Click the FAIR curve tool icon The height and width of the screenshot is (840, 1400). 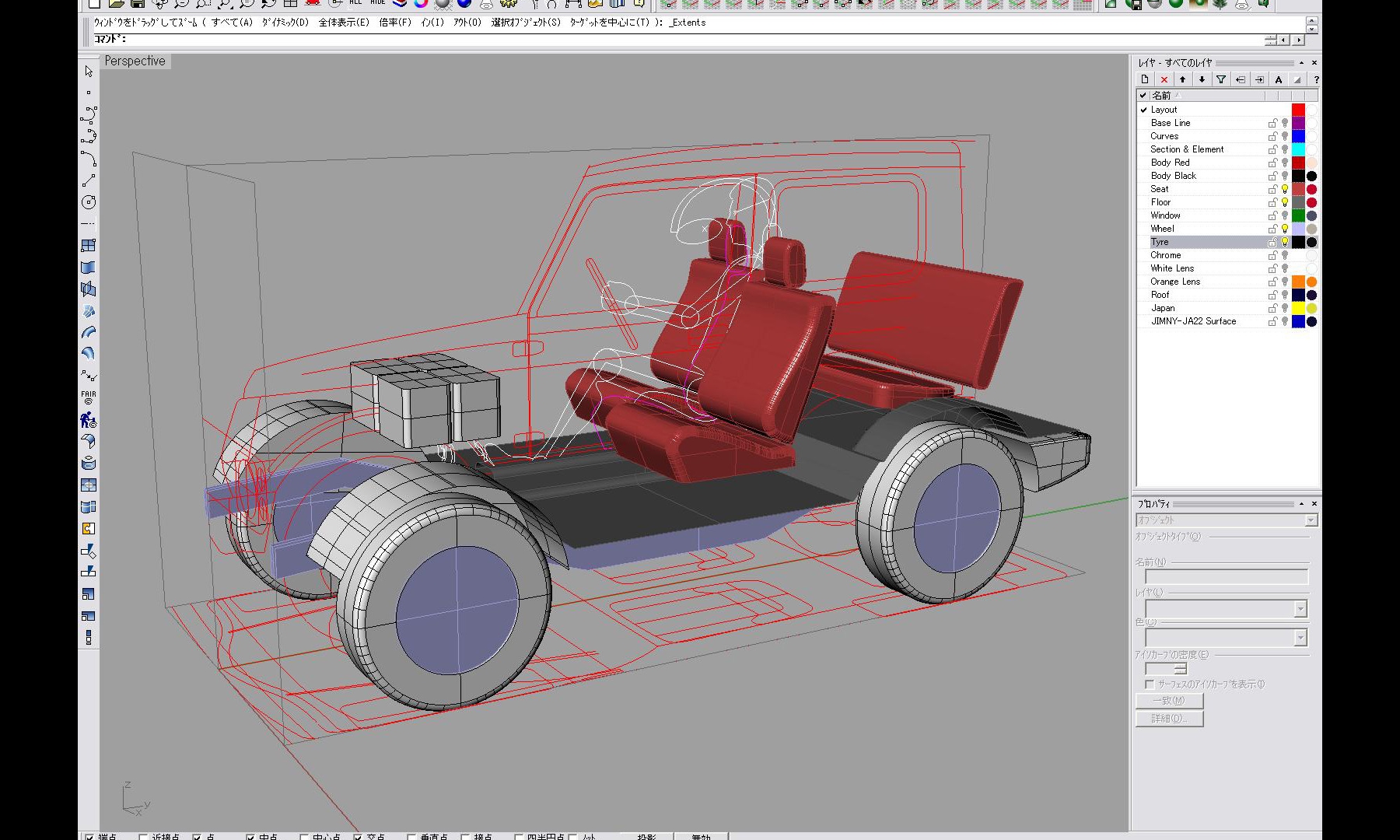click(x=89, y=397)
